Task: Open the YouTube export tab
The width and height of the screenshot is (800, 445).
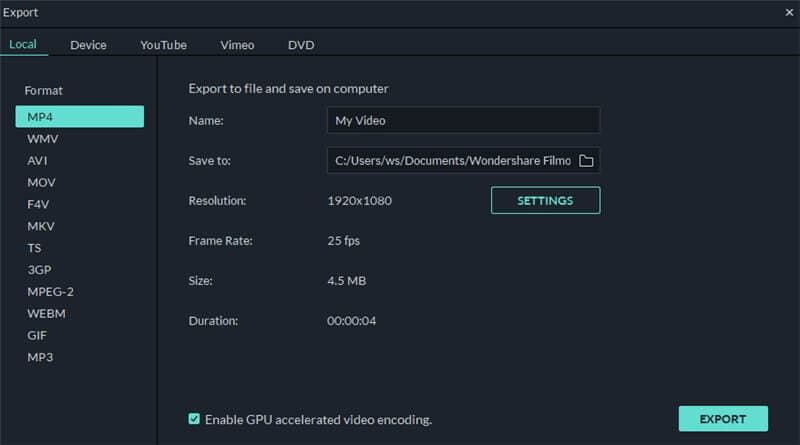Action: click(x=163, y=45)
